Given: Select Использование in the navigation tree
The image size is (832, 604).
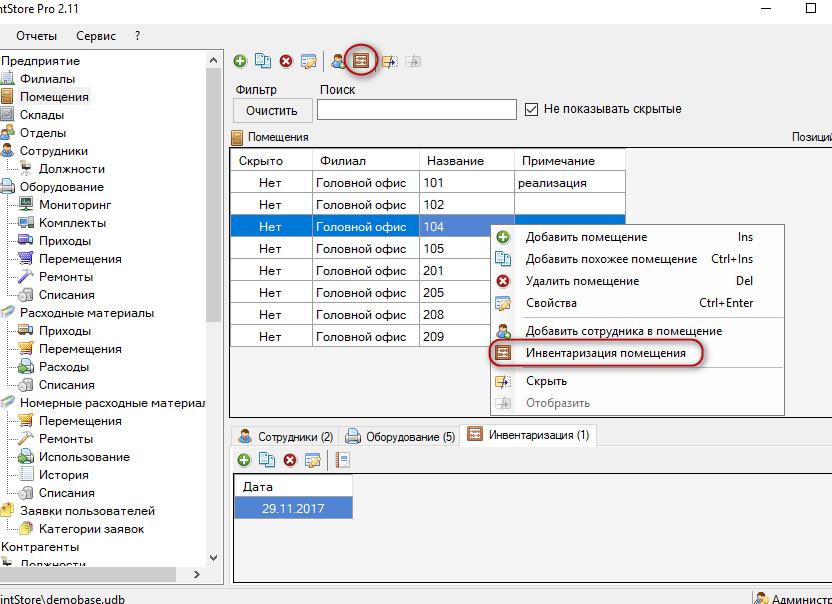Looking at the screenshot, I should pyautogui.click(x=84, y=457).
